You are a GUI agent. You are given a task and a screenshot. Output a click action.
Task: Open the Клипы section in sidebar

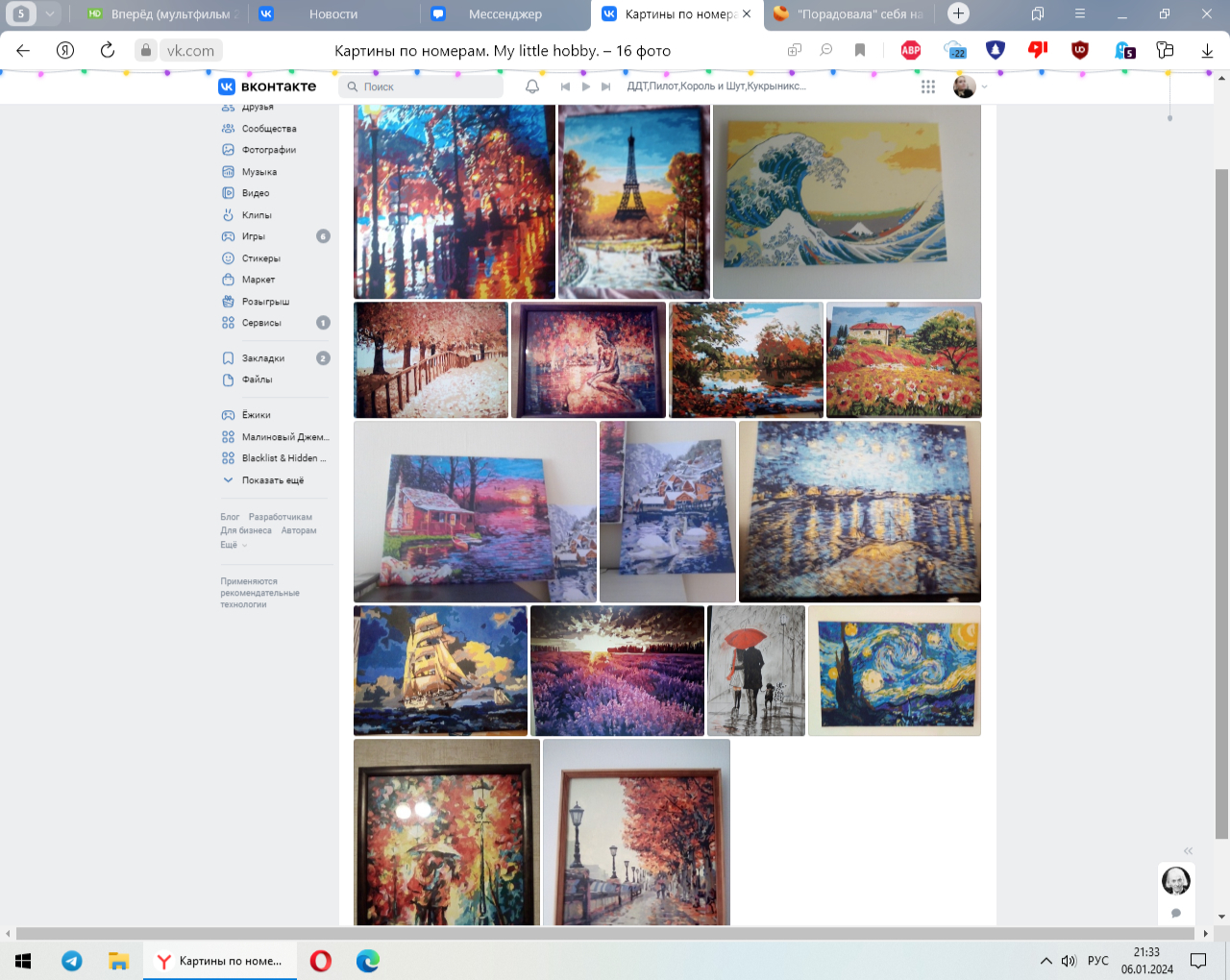click(x=256, y=215)
